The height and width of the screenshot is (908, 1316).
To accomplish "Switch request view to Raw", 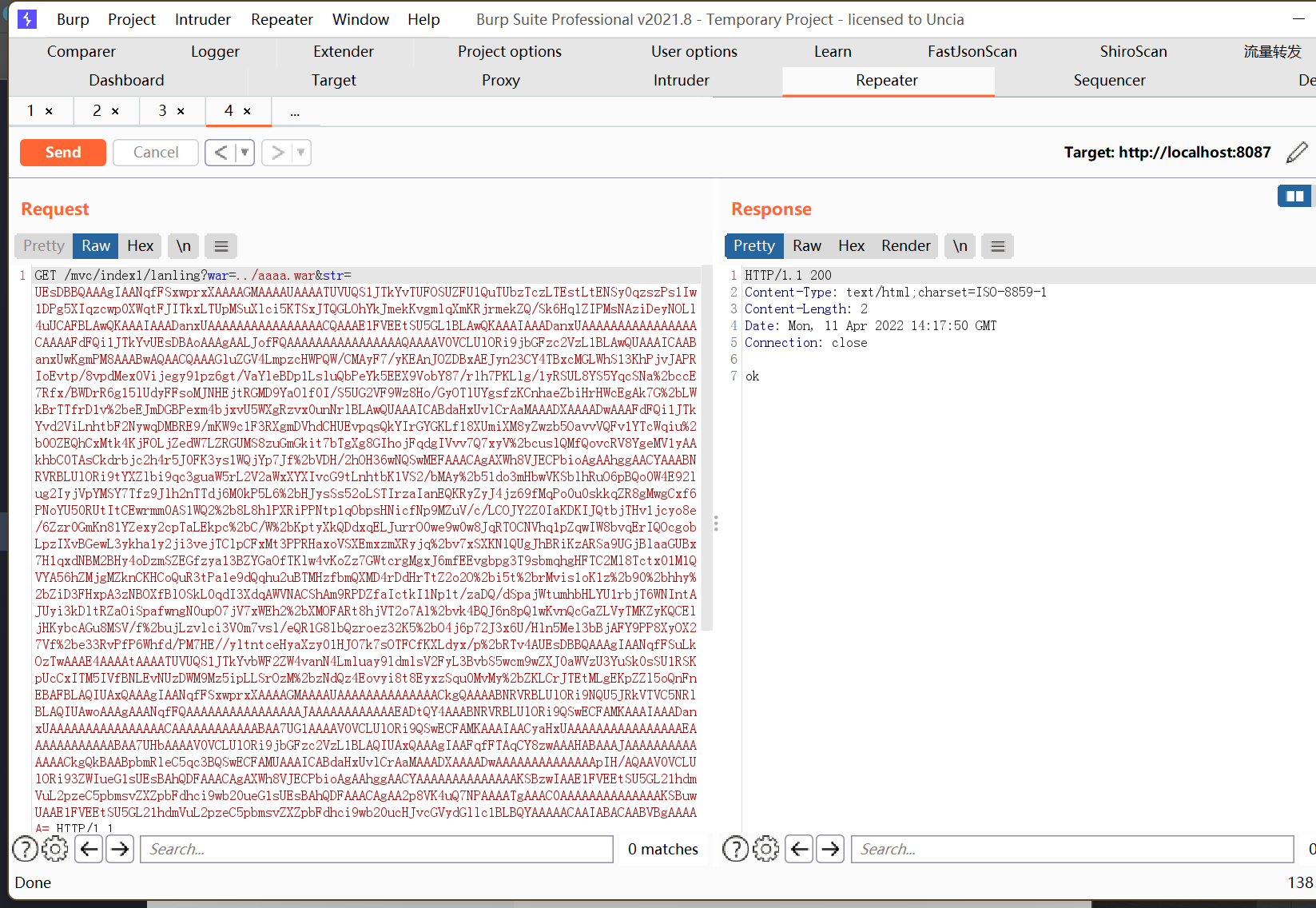I will point(96,245).
